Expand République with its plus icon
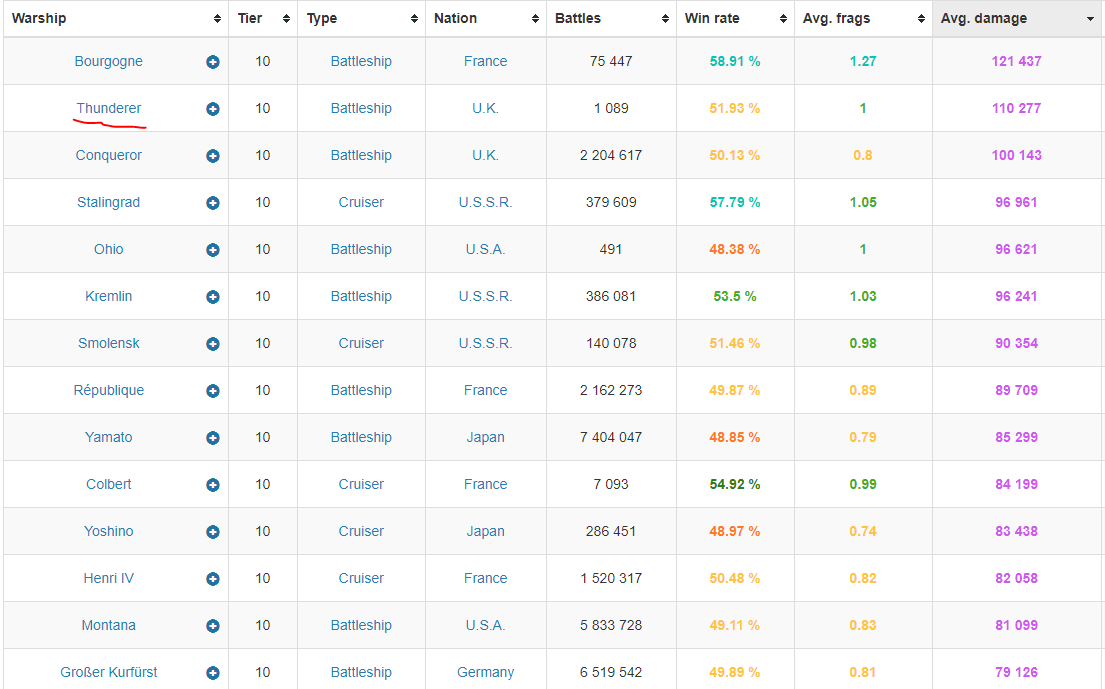The height and width of the screenshot is (689, 1105). click(x=212, y=391)
